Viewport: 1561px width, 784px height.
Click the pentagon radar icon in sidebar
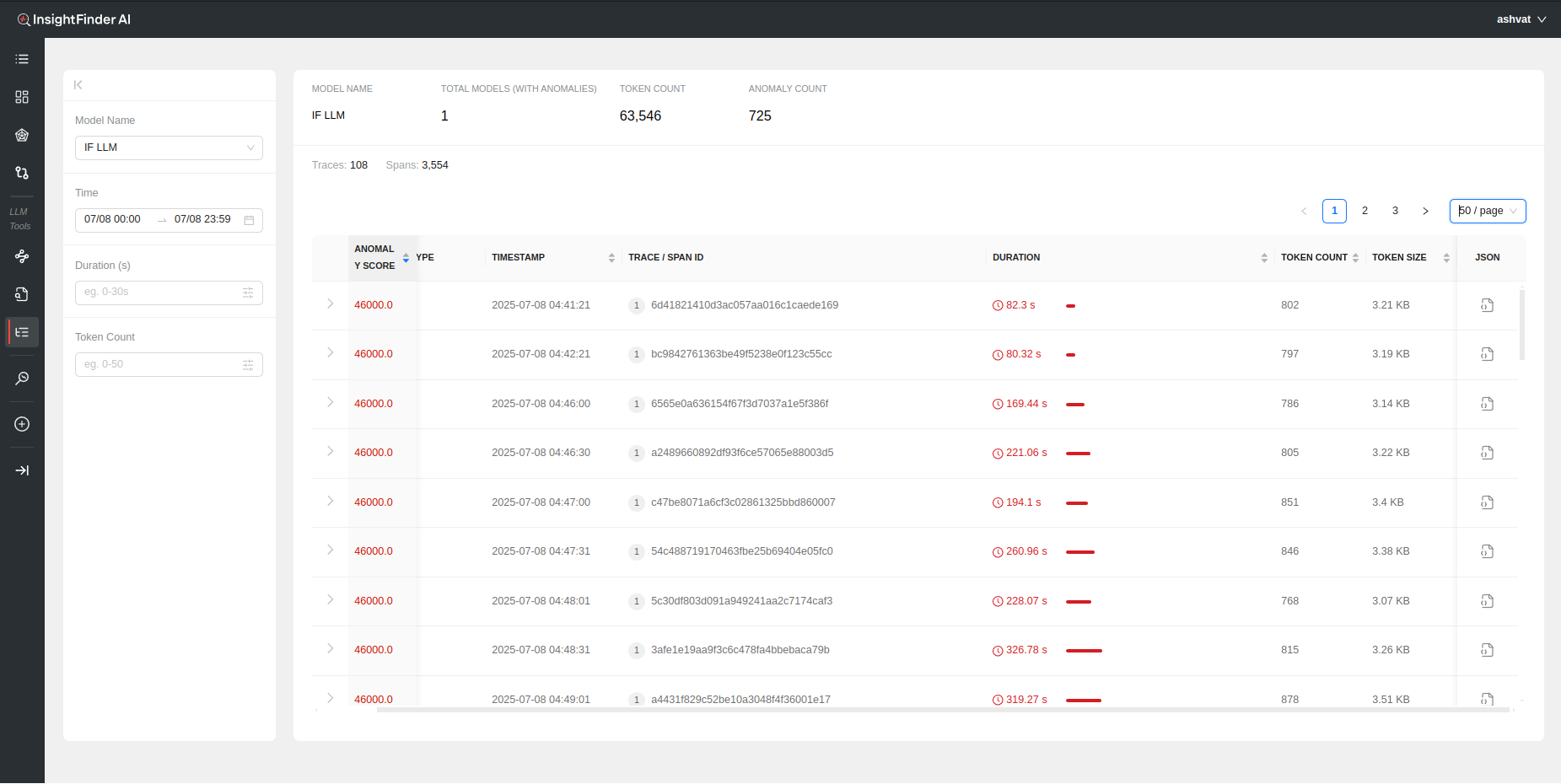click(x=22, y=135)
